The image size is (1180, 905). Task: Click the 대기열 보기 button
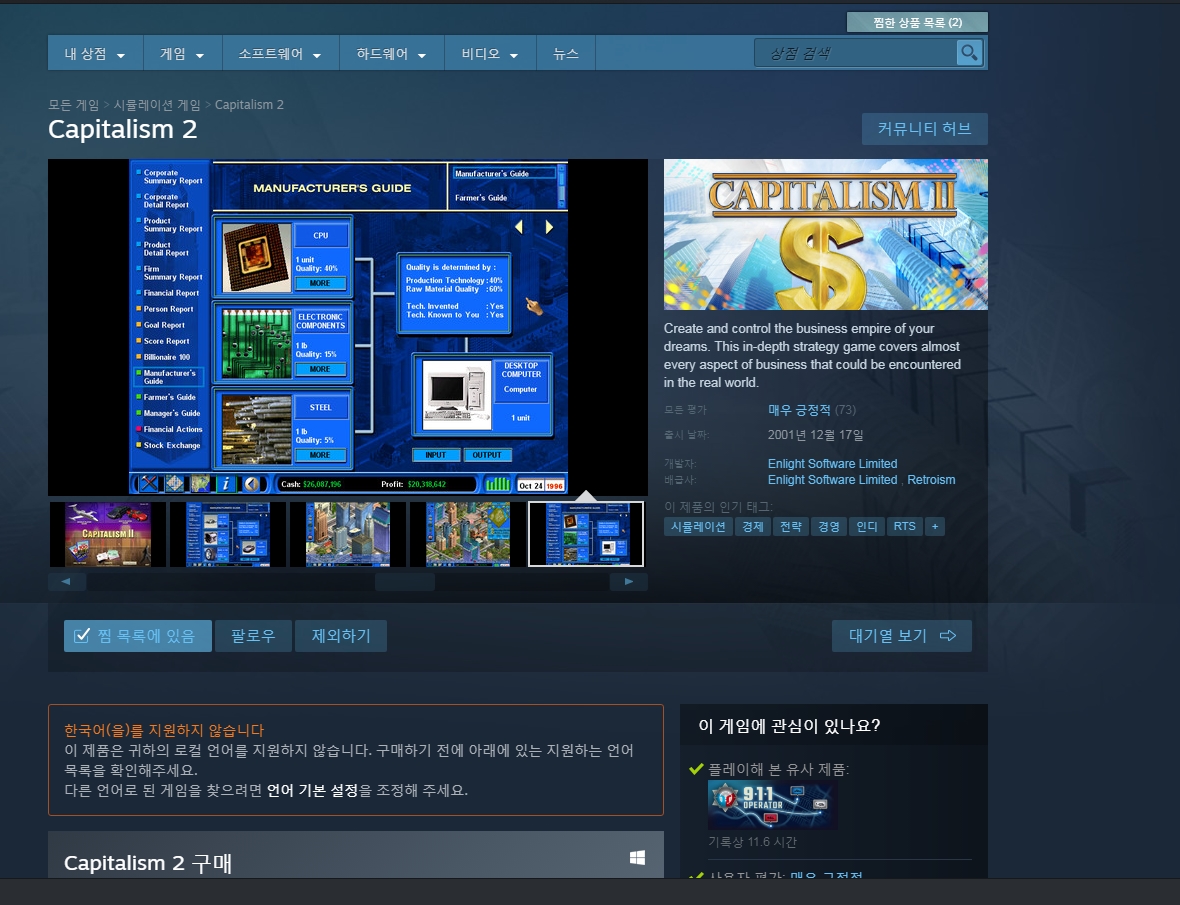[x=902, y=636]
